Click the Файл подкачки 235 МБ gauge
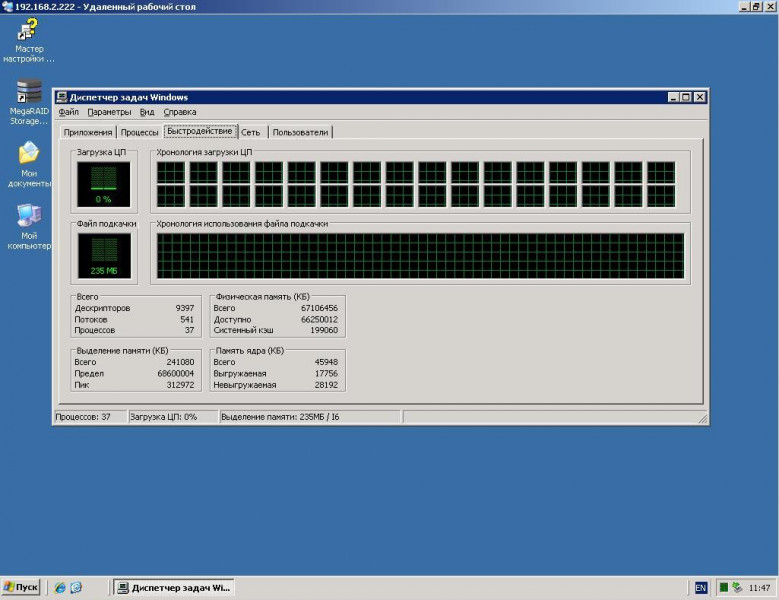 pyautogui.click(x=104, y=256)
